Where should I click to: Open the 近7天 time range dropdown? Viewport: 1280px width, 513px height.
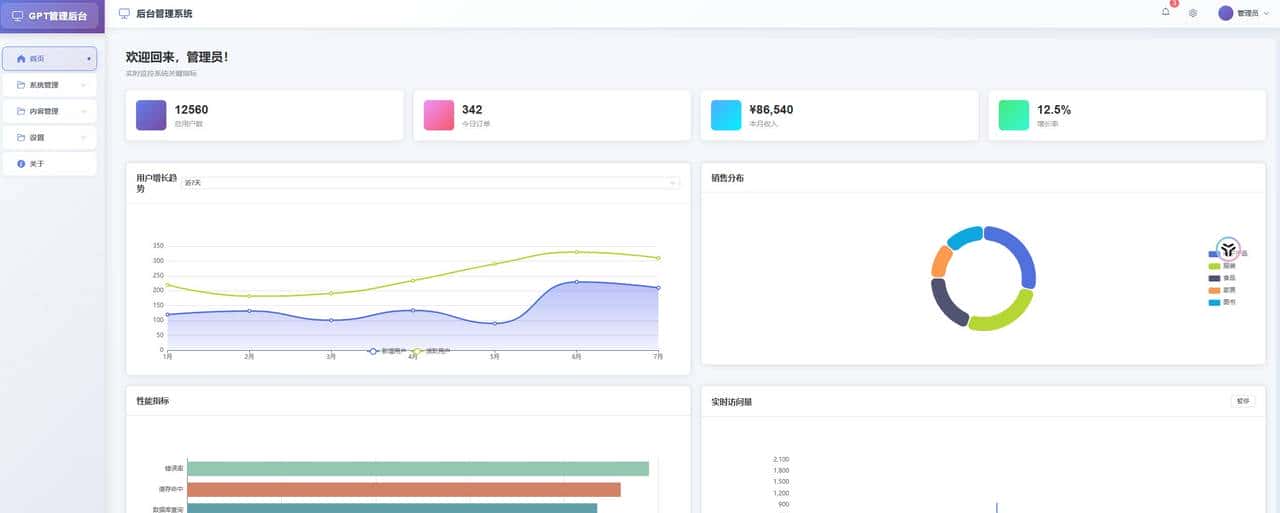430,183
